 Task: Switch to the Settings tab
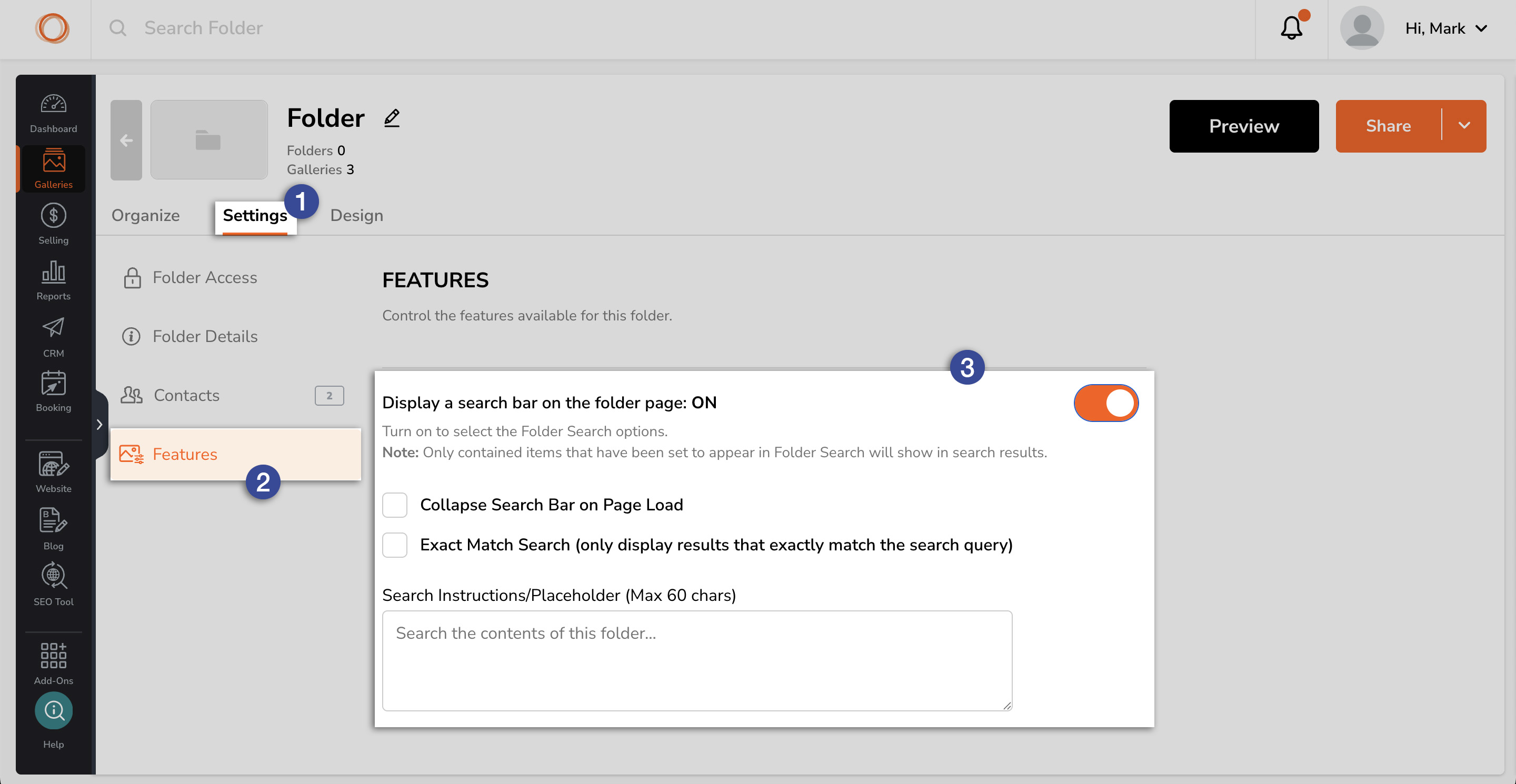click(x=255, y=216)
